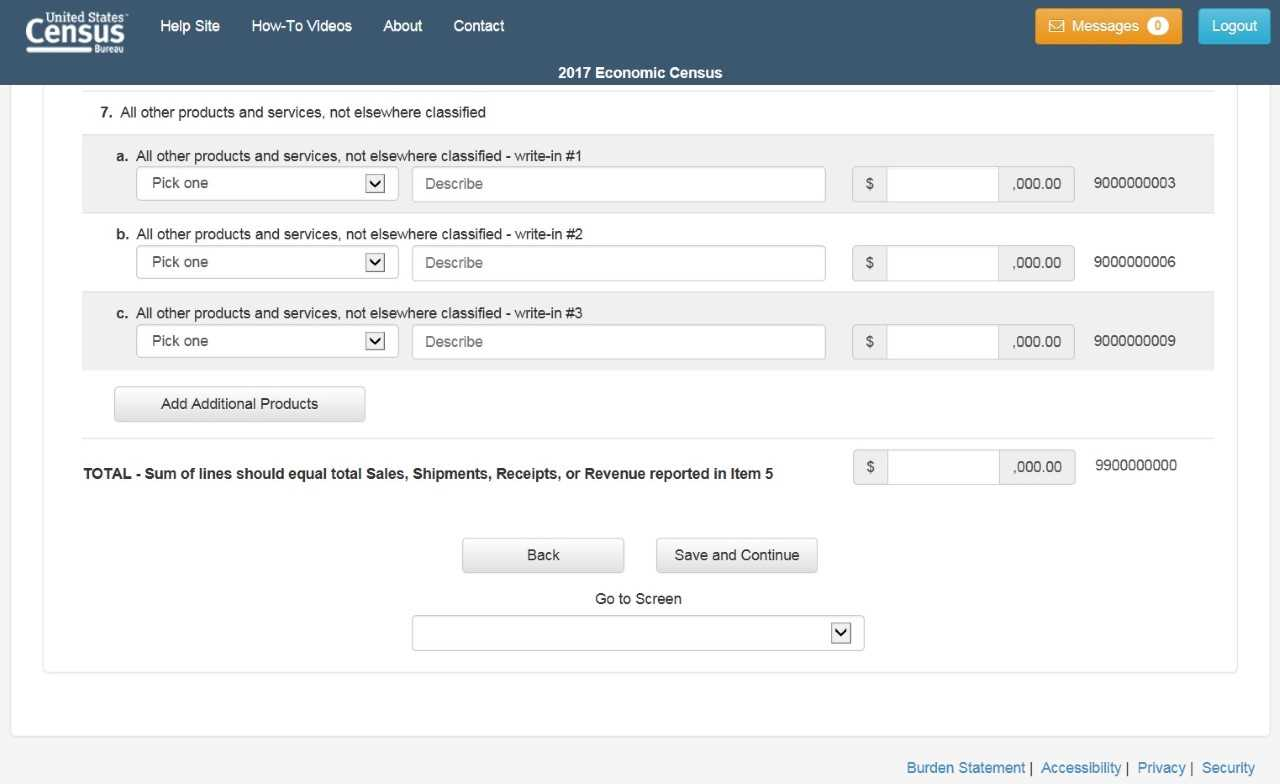Expand the write-in #2 Pick one dropdown
The width and height of the screenshot is (1280, 784).
[267, 263]
